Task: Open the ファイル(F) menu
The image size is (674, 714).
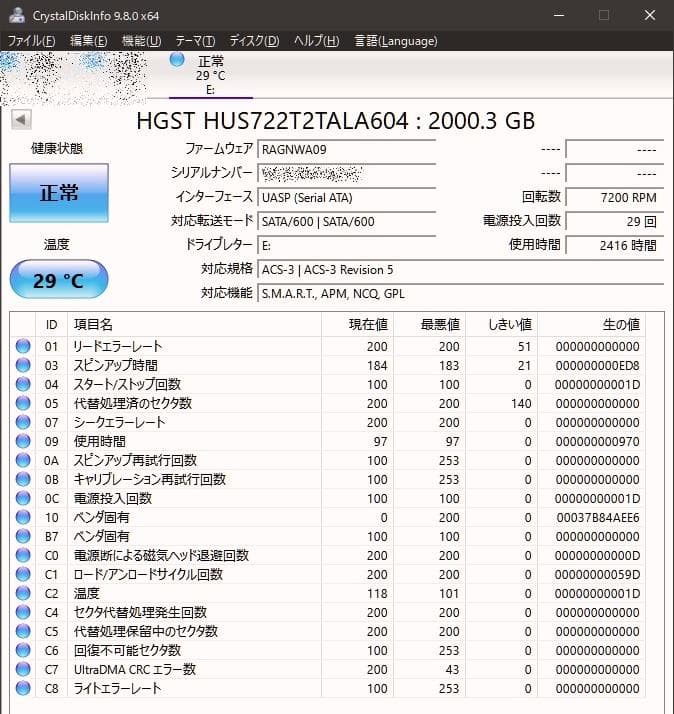Action: 31,41
